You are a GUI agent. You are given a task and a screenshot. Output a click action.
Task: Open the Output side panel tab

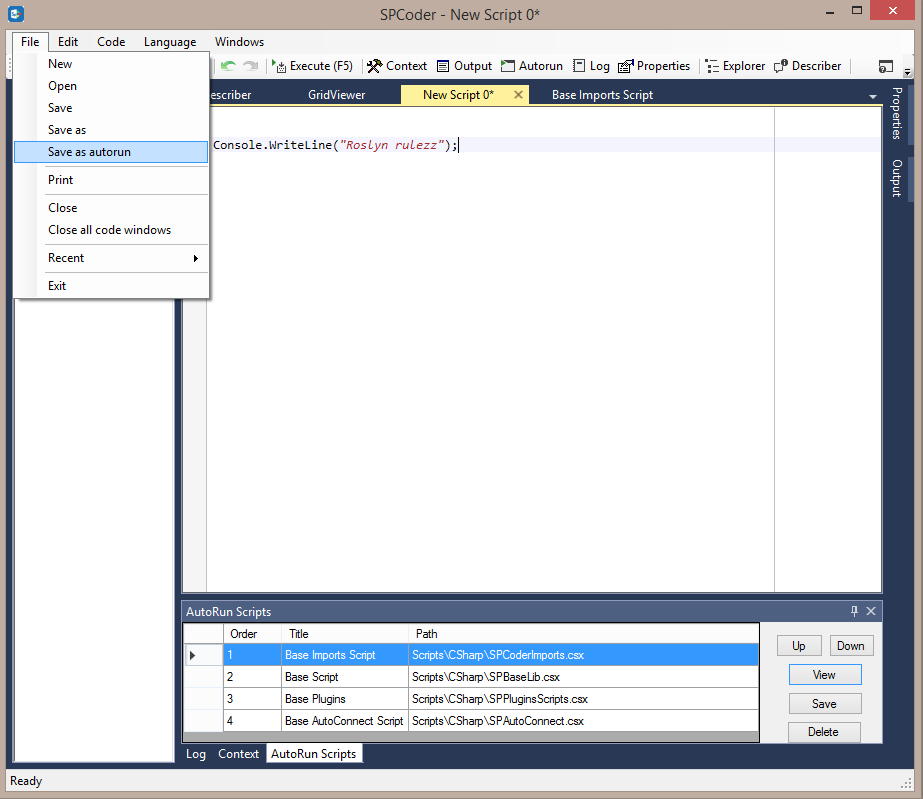[897, 178]
